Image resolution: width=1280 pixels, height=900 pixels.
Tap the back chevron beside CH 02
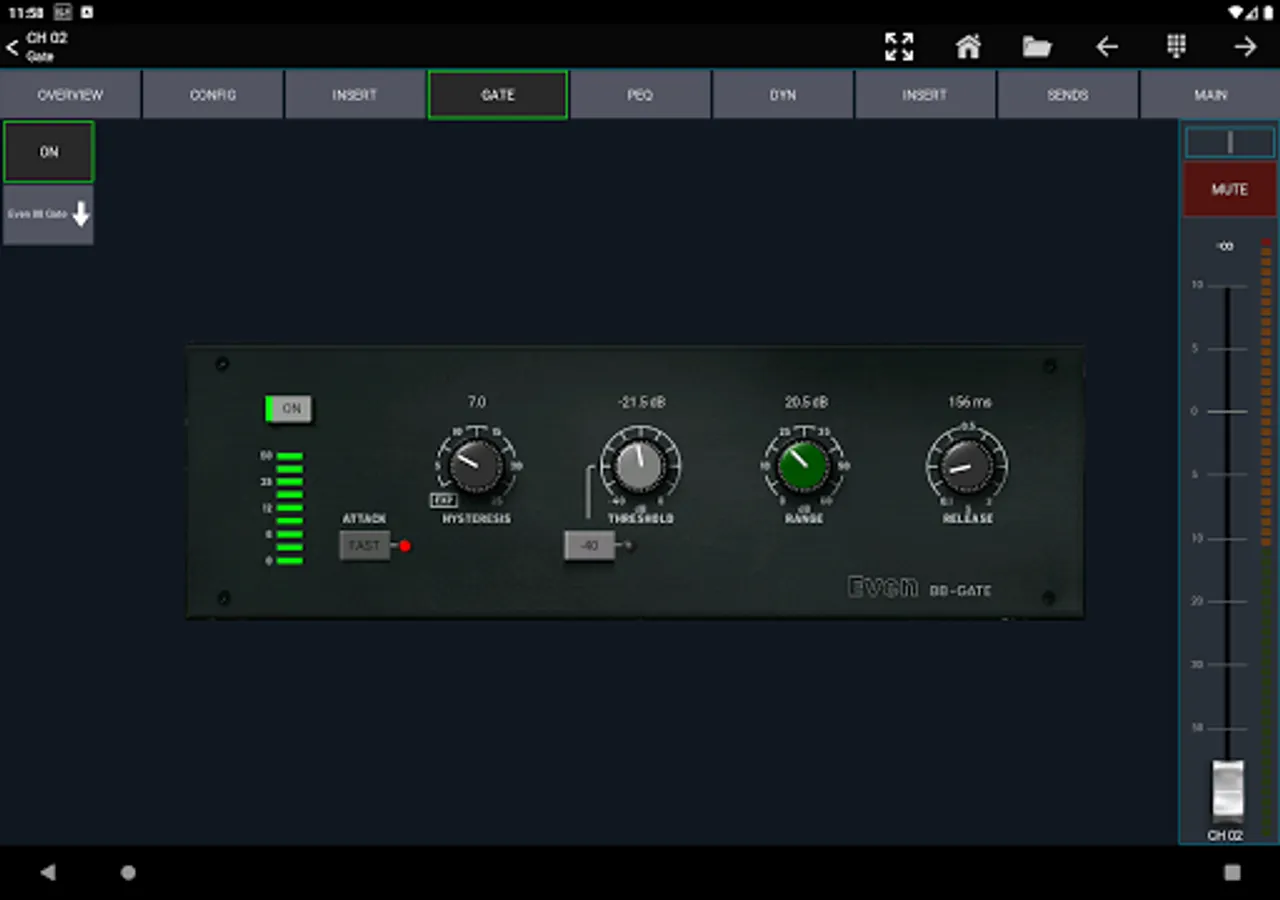point(12,47)
